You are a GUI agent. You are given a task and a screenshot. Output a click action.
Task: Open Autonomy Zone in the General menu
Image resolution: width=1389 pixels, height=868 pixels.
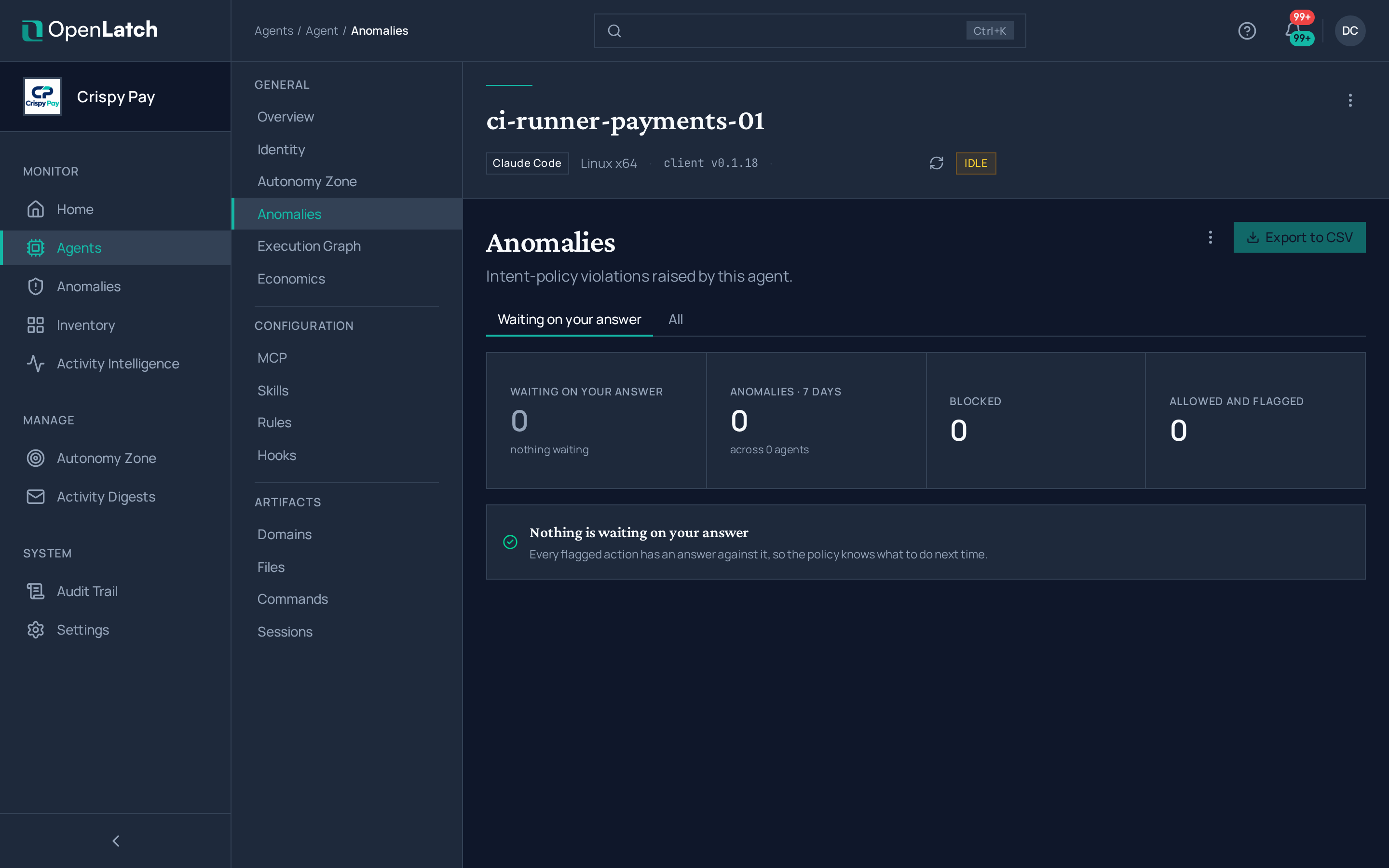click(347, 181)
